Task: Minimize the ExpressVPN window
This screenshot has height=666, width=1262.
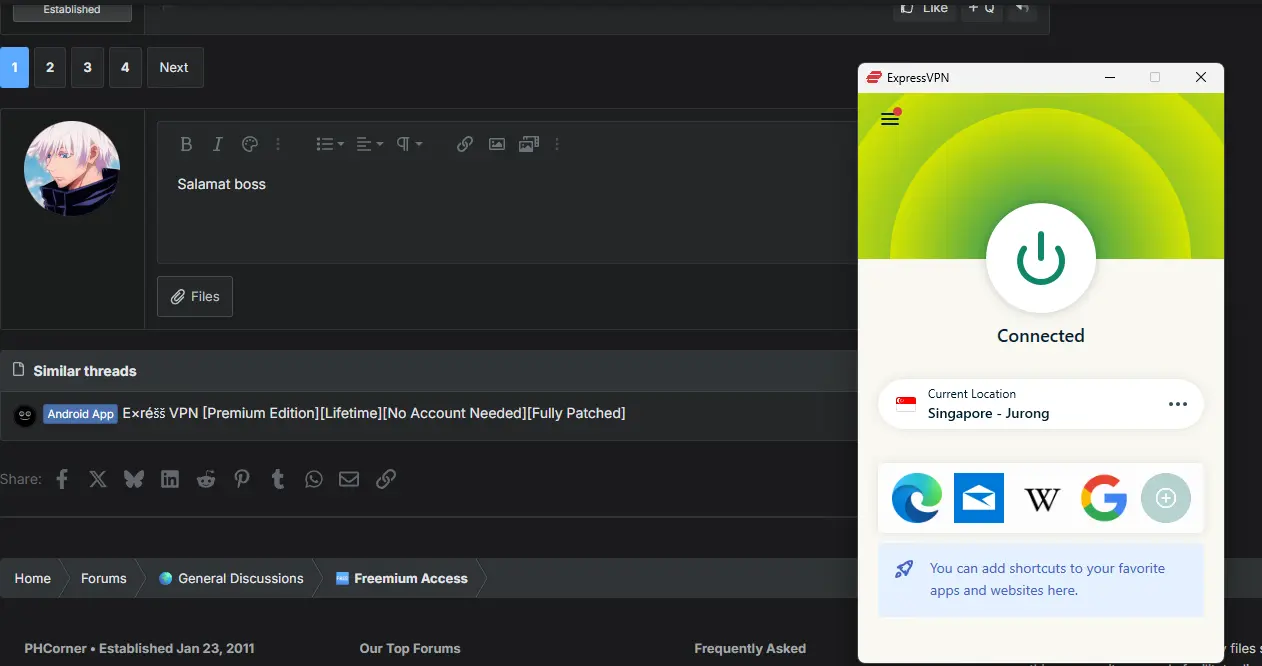Action: coord(1109,77)
